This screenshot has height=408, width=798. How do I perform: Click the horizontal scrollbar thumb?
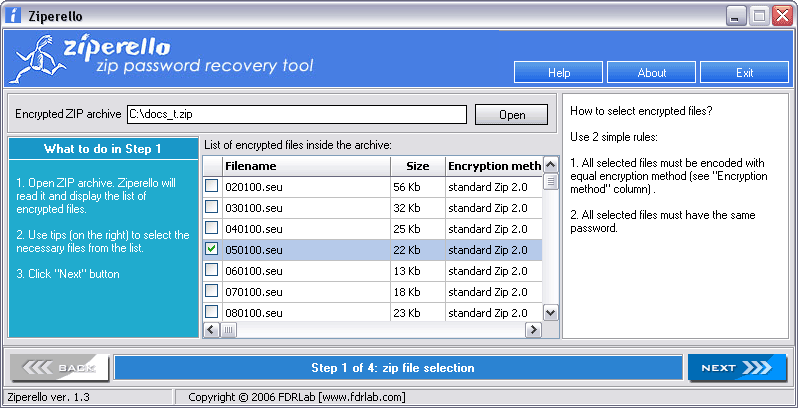coord(229,330)
